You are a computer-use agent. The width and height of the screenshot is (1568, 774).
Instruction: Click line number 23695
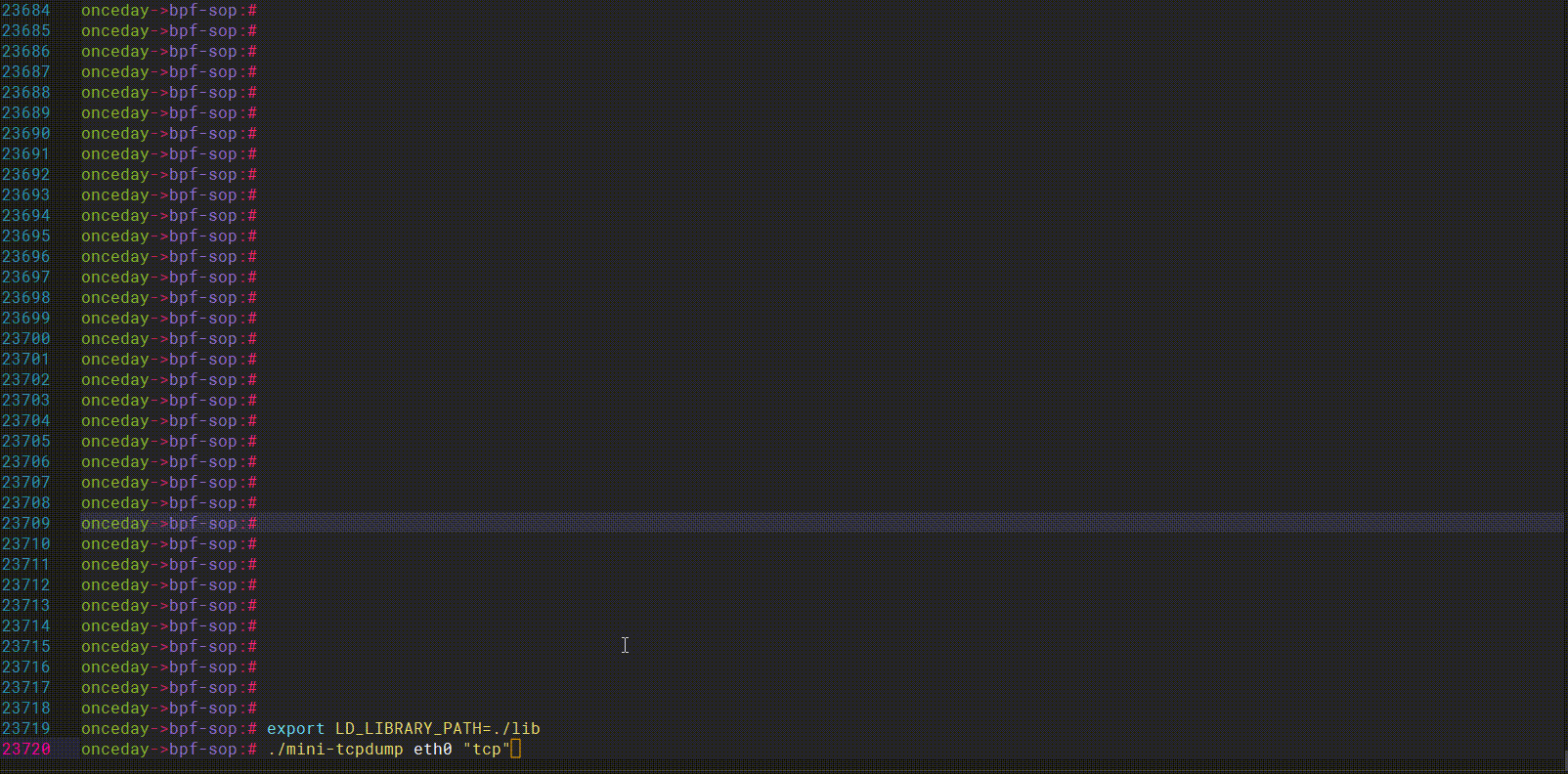point(26,236)
